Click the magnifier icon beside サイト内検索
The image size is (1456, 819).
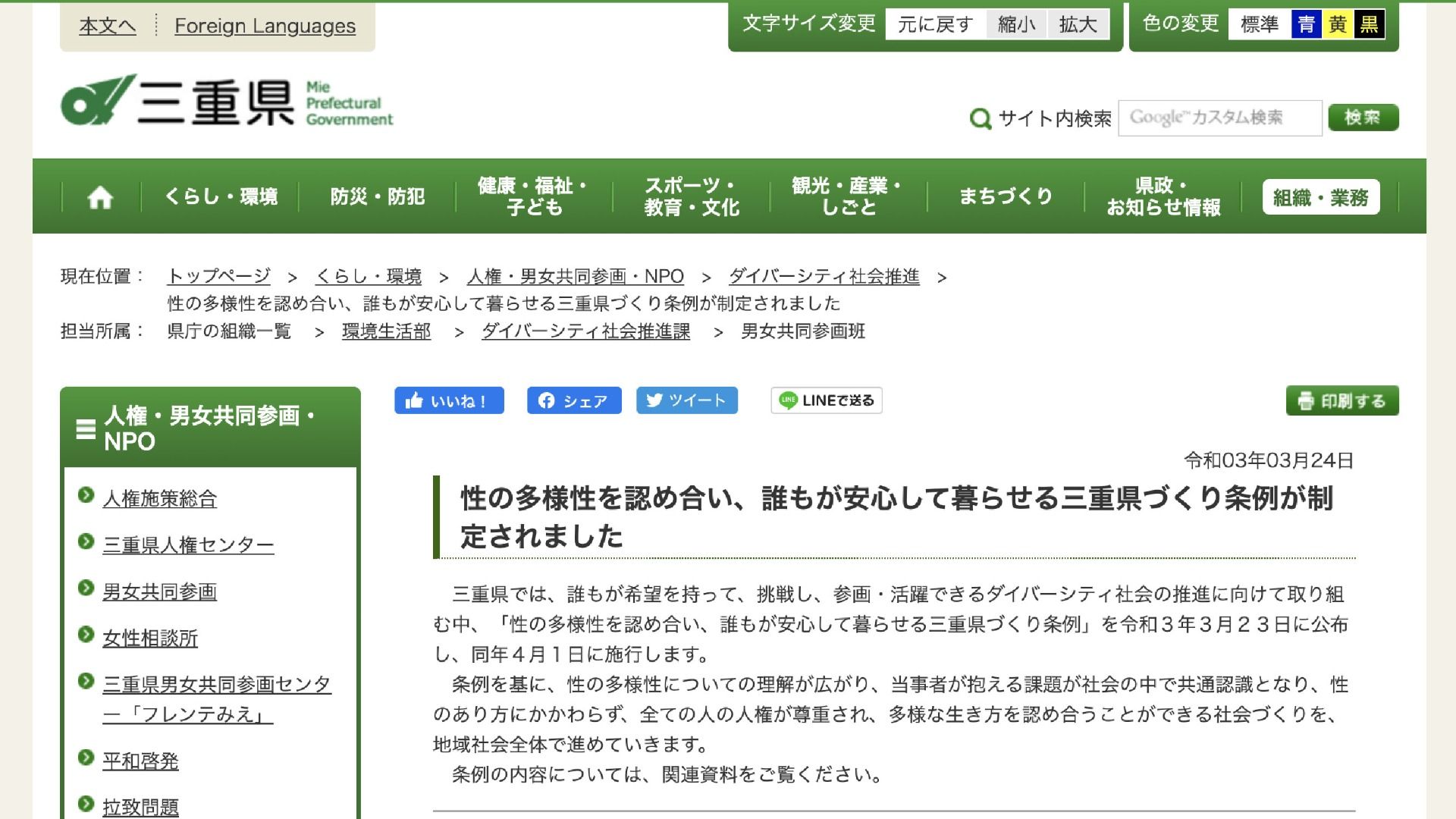point(980,119)
